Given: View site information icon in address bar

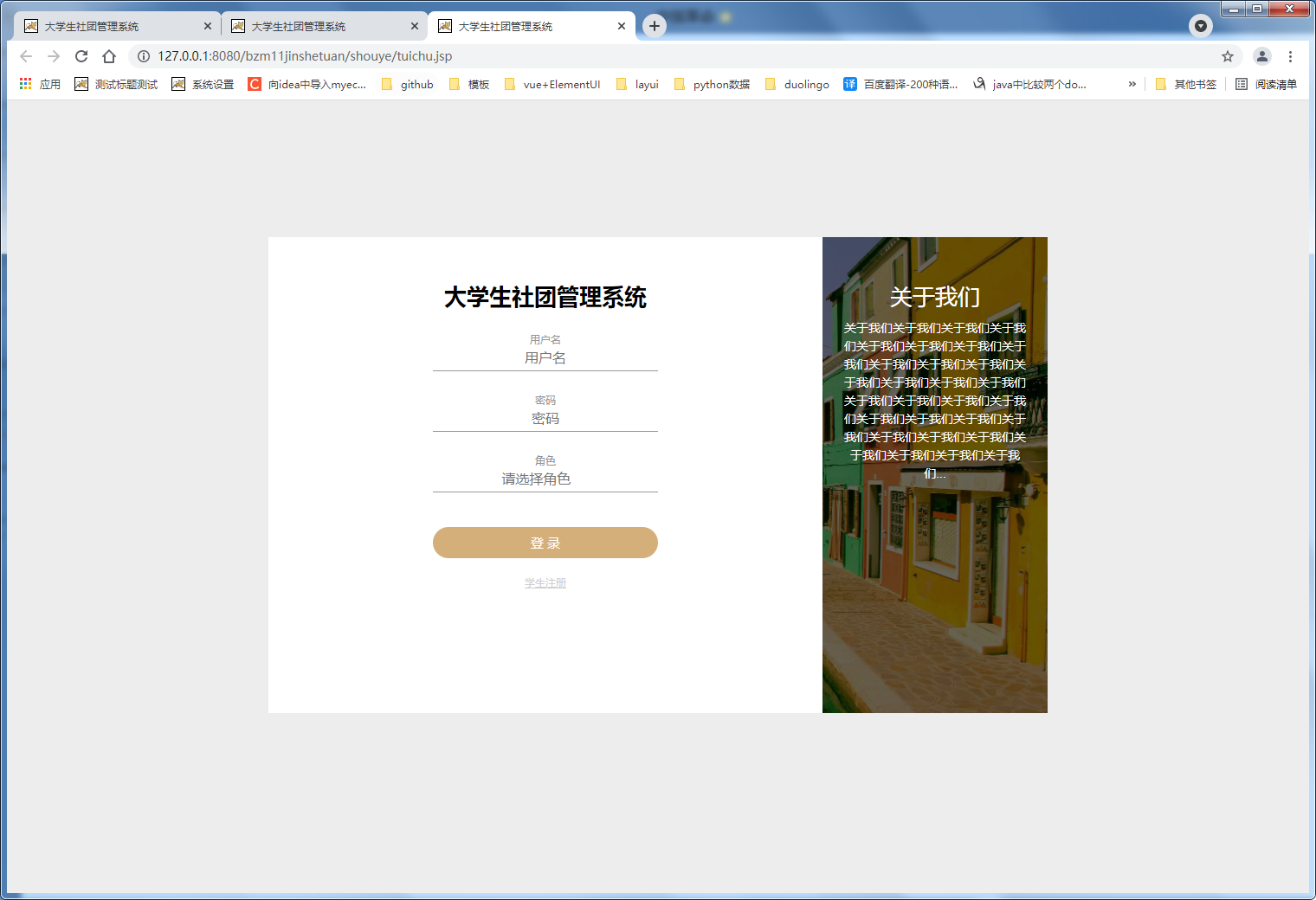Looking at the screenshot, I should 144,56.
